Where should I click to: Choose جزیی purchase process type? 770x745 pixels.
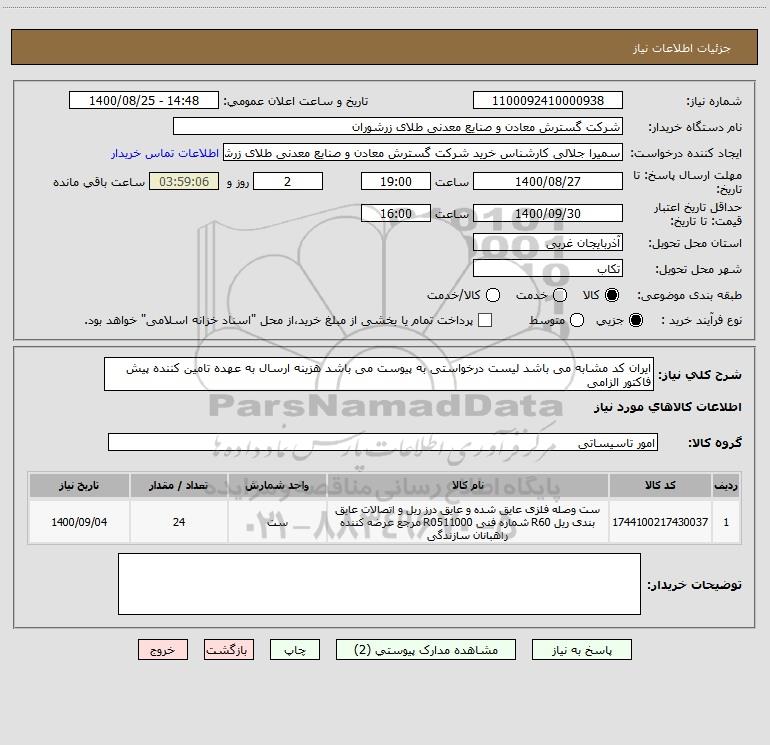pyautogui.click(x=635, y=320)
